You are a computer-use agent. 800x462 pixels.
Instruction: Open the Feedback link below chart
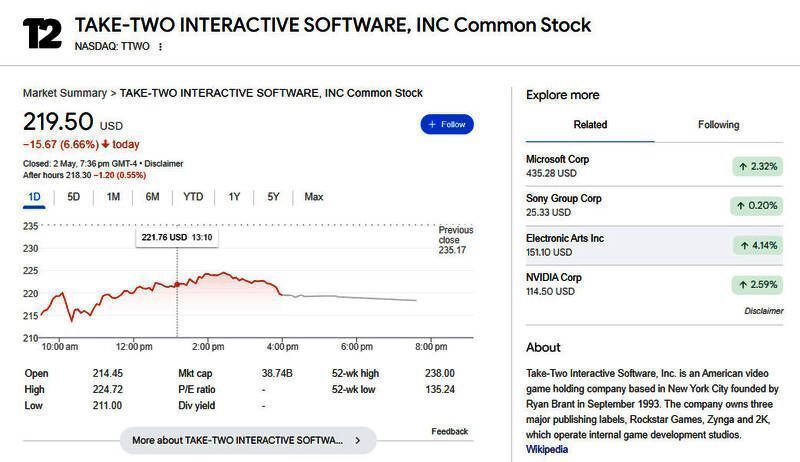pyautogui.click(x=450, y=432)
